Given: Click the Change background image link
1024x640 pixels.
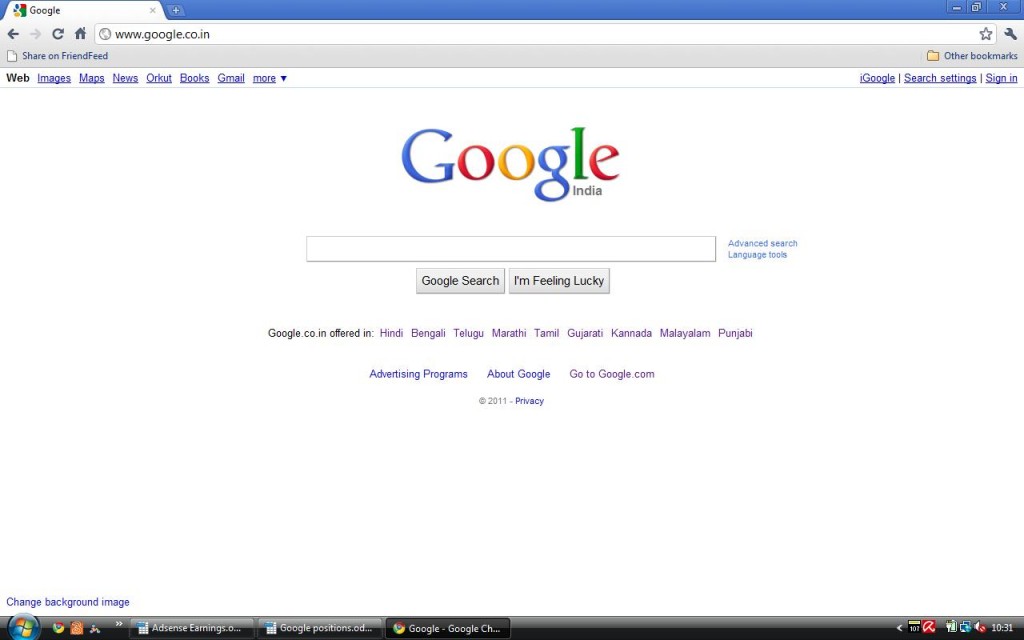Looking at the screenshot, I should [67, 601].
